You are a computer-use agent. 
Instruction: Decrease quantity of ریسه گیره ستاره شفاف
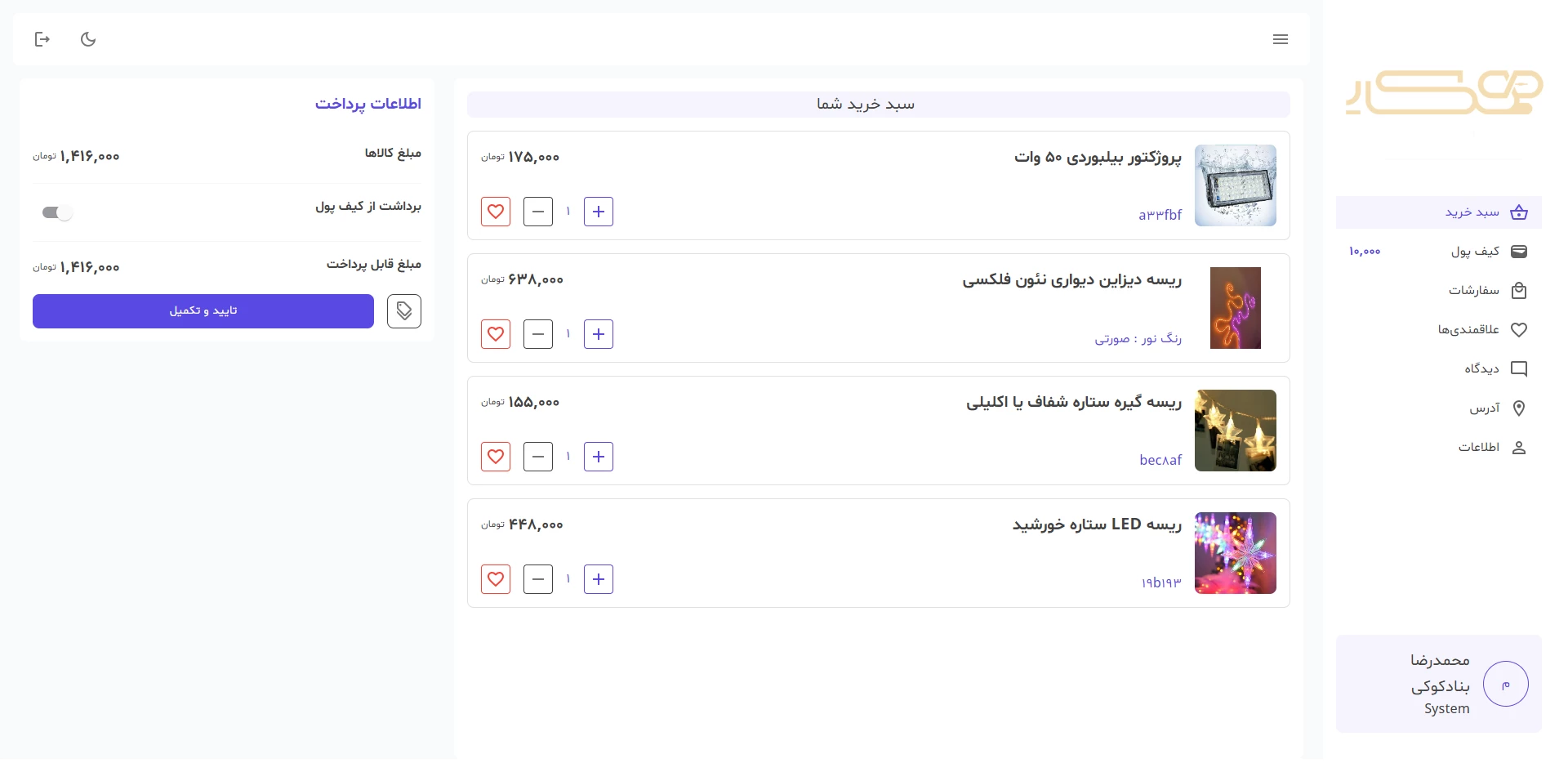(x=538, y=457)
